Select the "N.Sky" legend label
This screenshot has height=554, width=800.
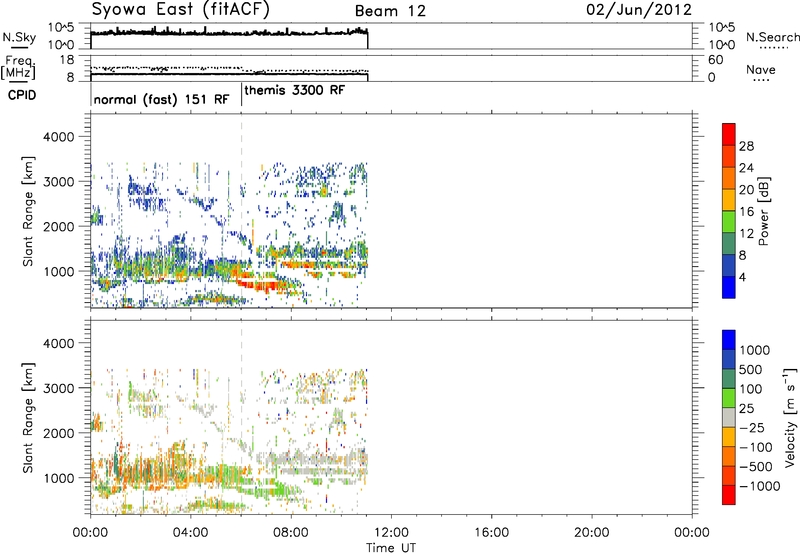[19, 37]
